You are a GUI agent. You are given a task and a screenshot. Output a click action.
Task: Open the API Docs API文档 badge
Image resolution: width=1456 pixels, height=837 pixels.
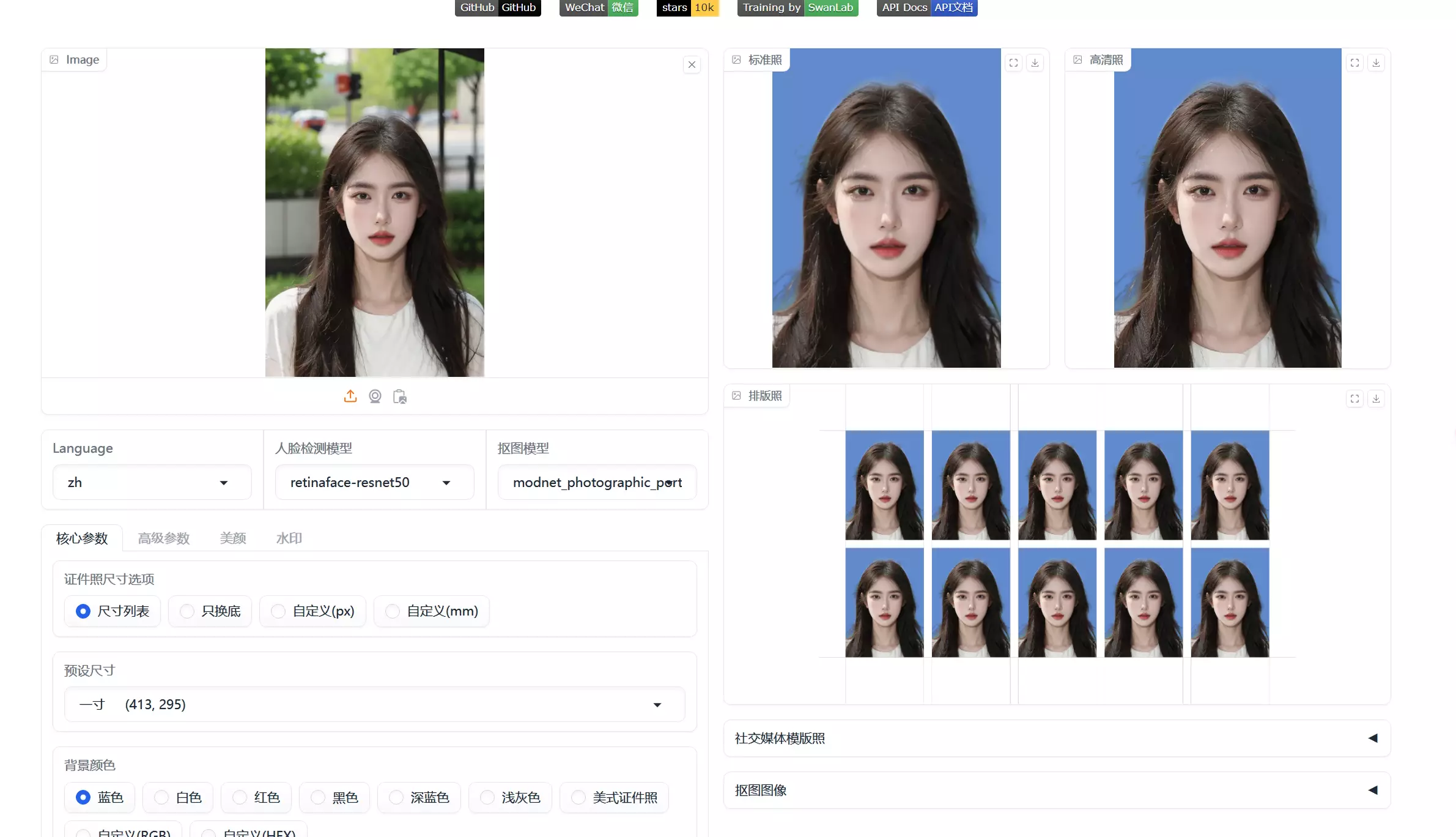pyautogui.click(x=927, y=7)
